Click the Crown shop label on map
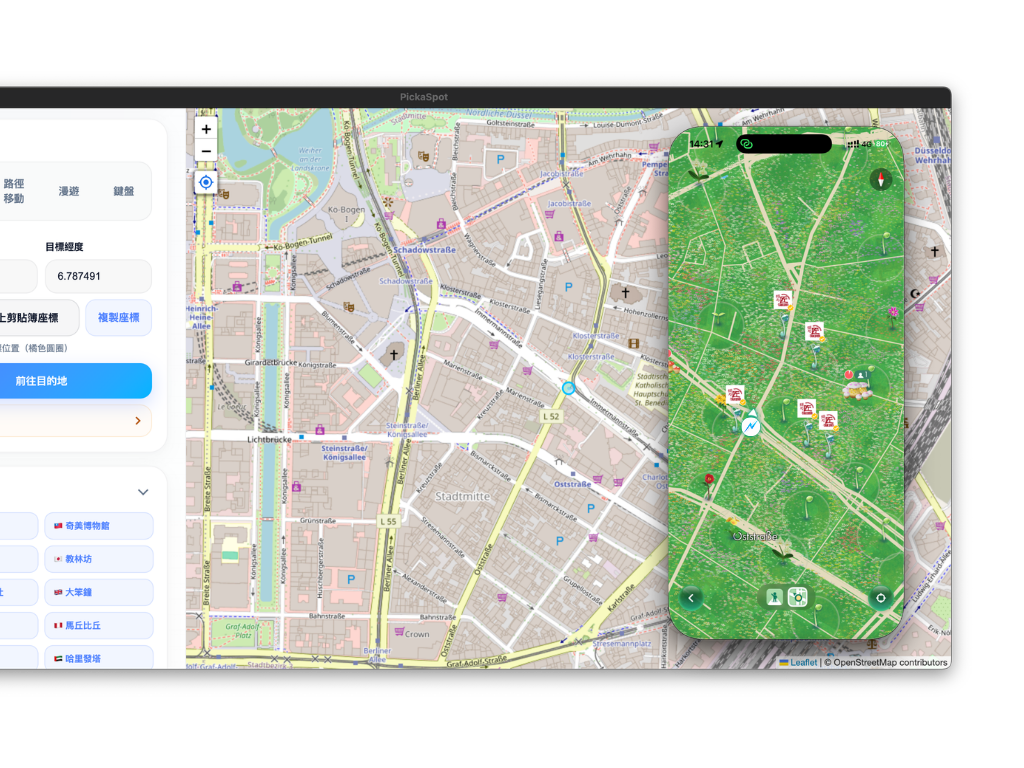This screenshot has width=1024, height=768. pyautogui.click(x=417, y=633)
